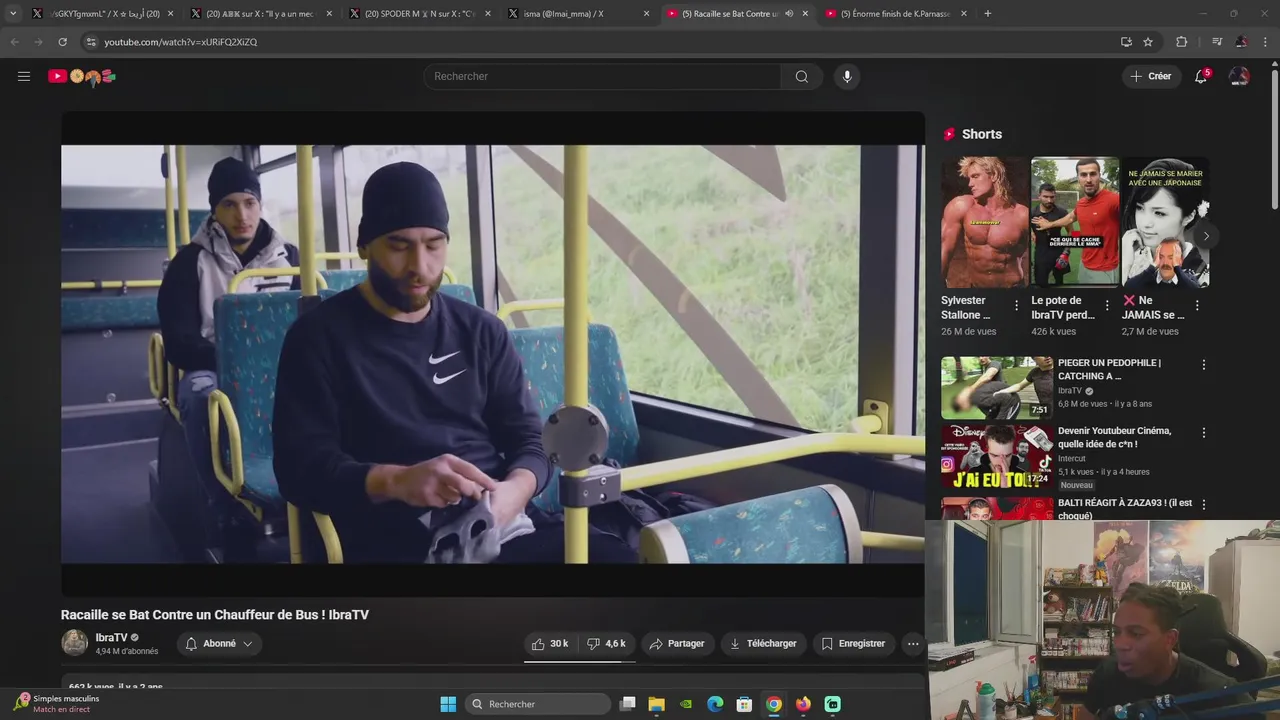The height and width of the screenshot is (720, 1280).
Task: Open Task View on taskbar
Action: point(628,704)
